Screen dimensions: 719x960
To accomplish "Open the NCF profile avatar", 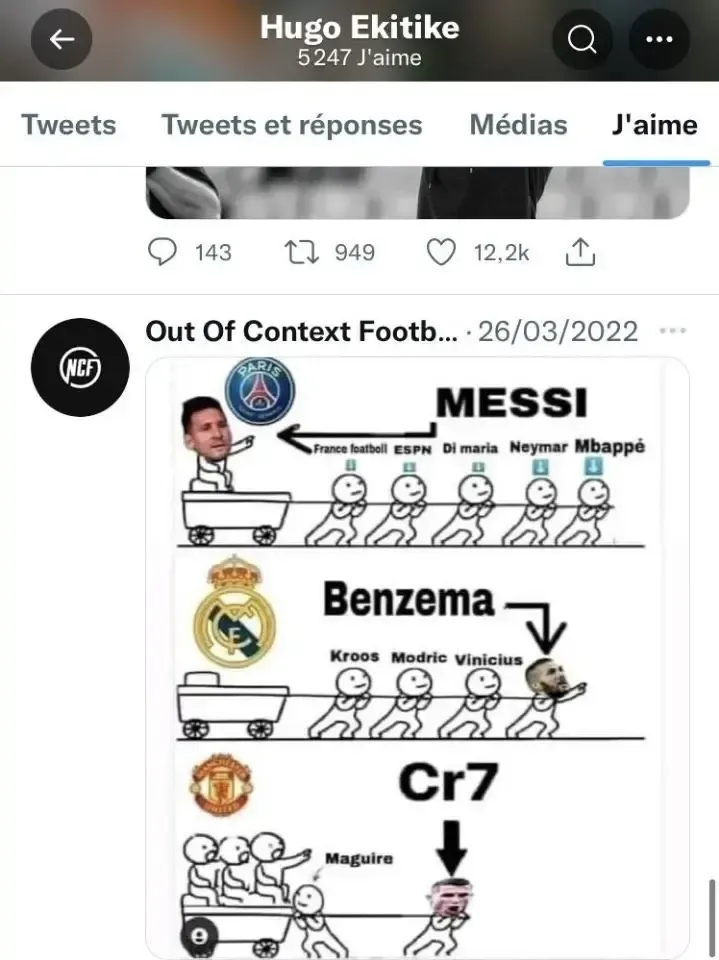I will click(80, 368).
